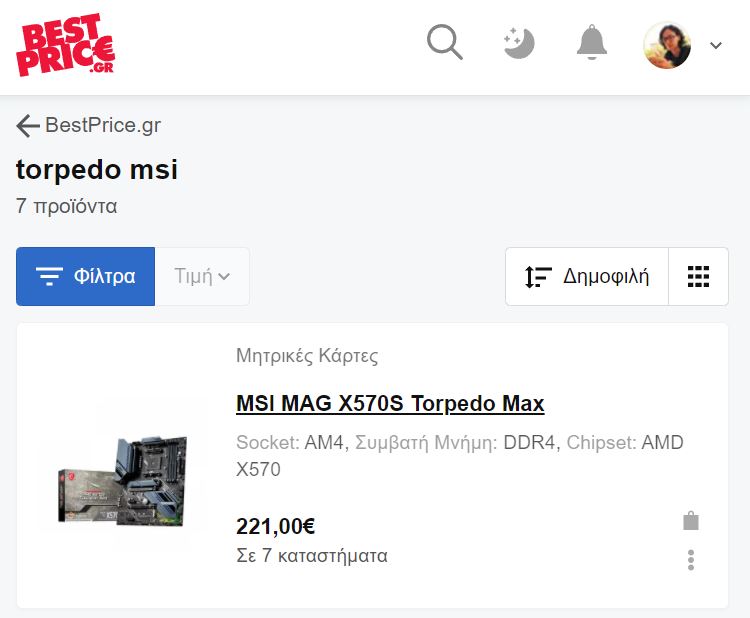The height and width of the screenshot is (618, 750).
Task: Open the user profile avatar
Action: pyautogui.click(x=667, y=45)
